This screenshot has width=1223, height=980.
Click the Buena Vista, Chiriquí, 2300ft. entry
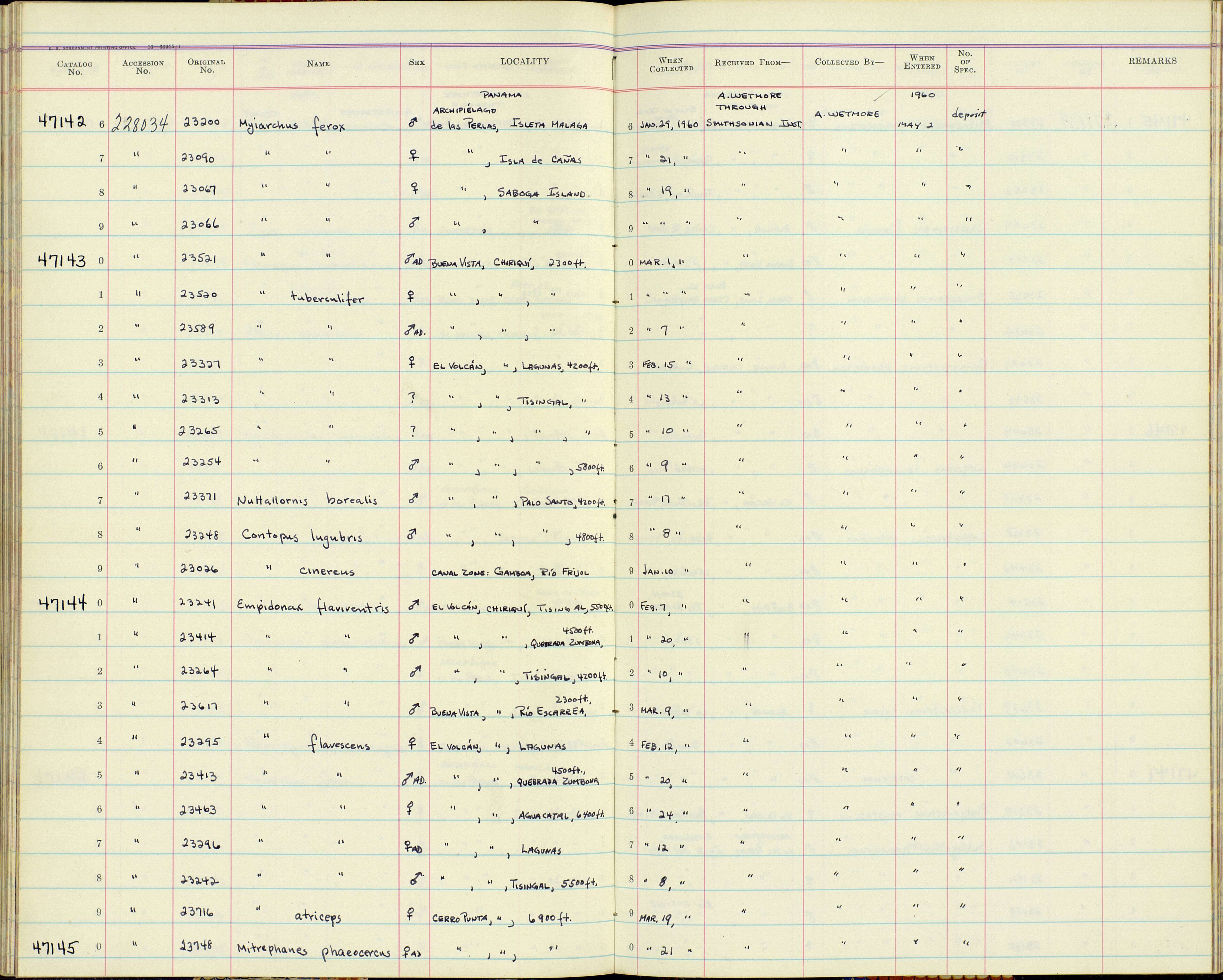tap(508, 264)
